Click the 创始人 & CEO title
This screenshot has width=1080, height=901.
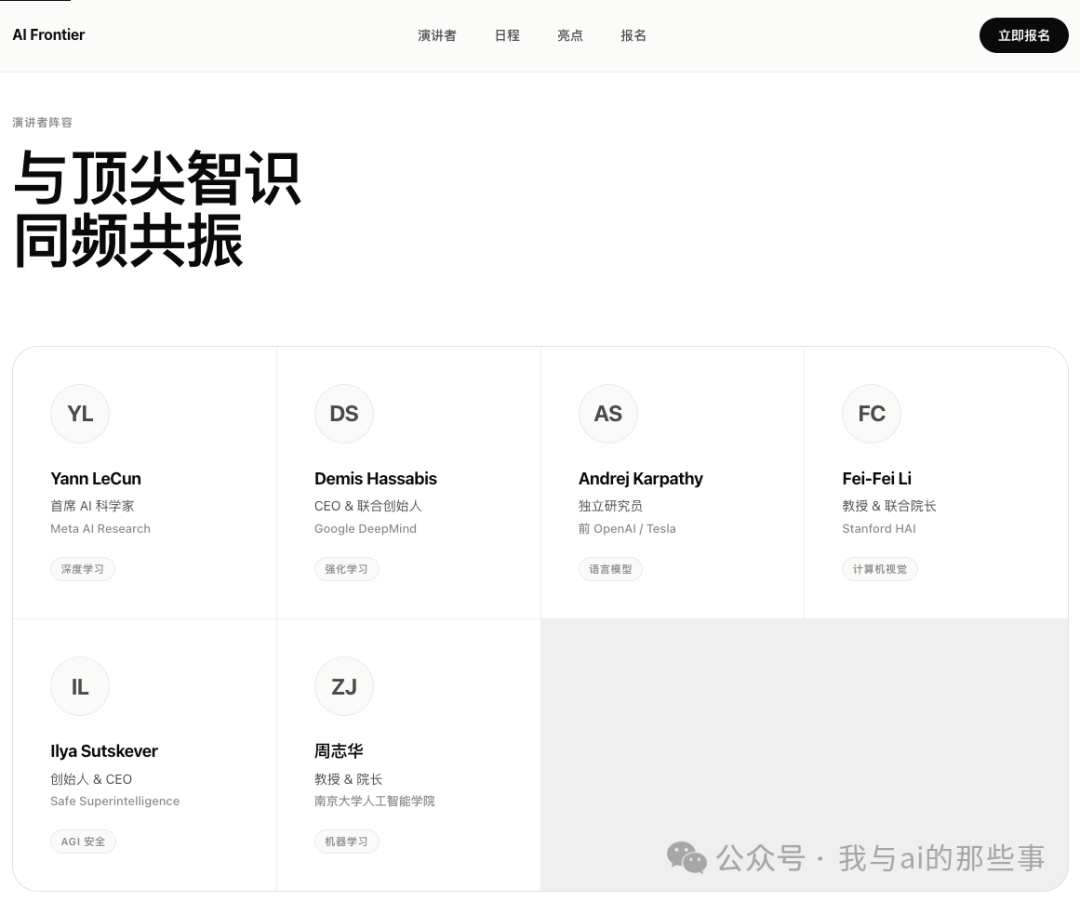tap(91, 779)
